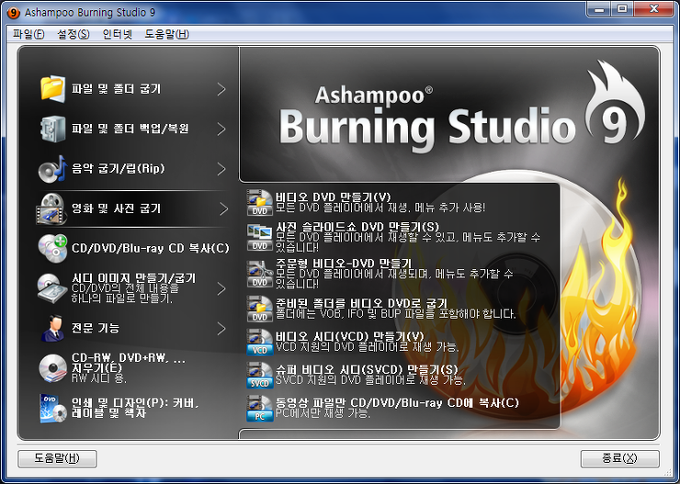Click the businessman icon for 전문 기능
The width and height of the screenshot is (680, 484).
(52, 328)
